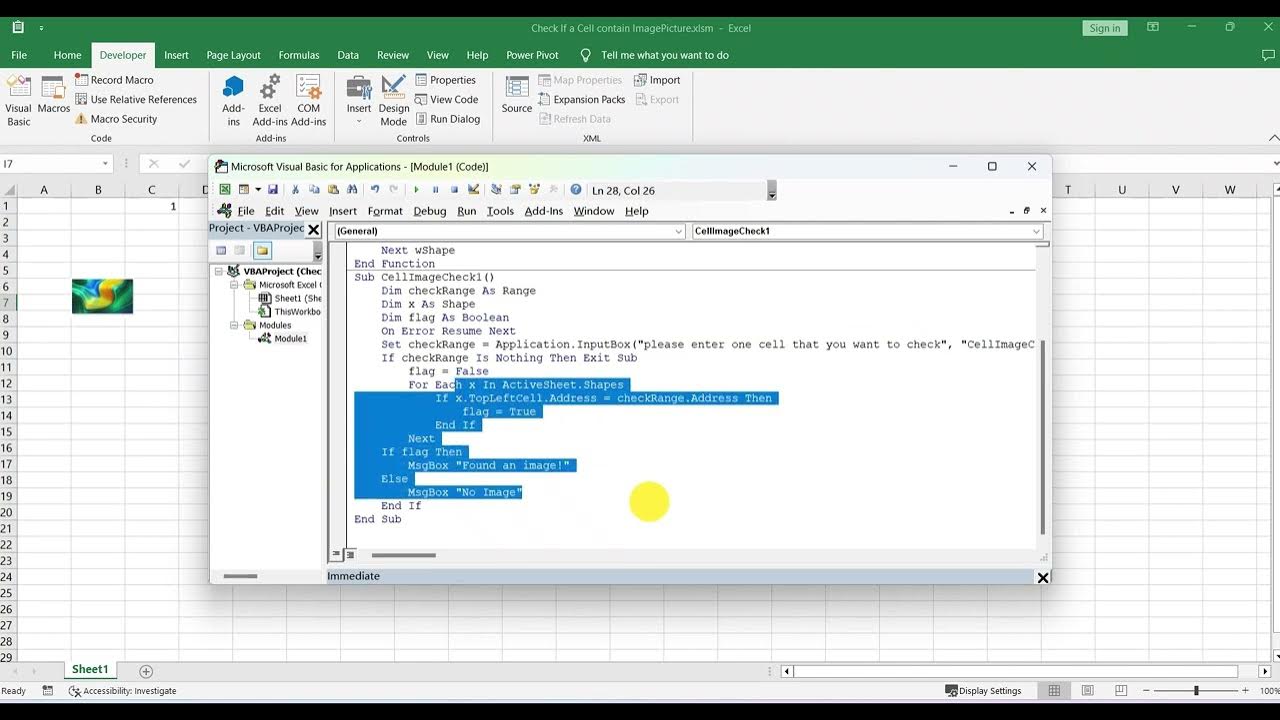Click View Code in Controls group

tap(446, 99)
